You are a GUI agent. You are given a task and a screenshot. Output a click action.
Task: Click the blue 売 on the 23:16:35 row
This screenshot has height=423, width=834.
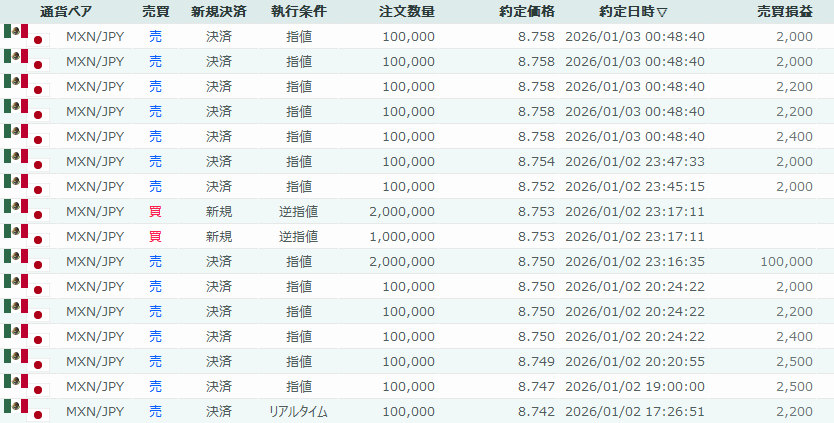(155, 261)
